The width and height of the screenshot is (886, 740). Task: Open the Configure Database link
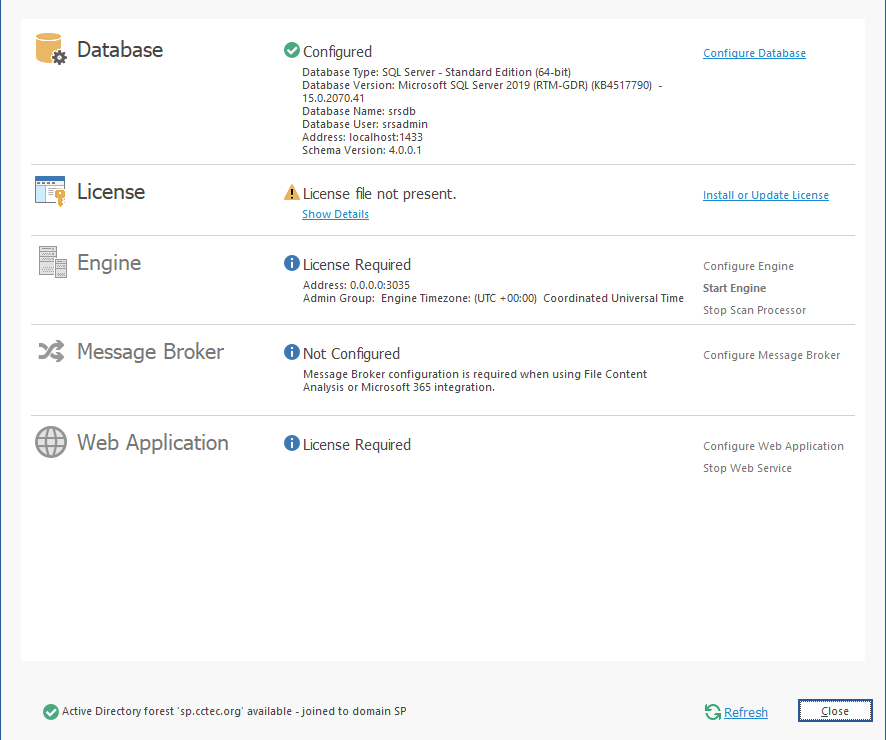[754, 53]
